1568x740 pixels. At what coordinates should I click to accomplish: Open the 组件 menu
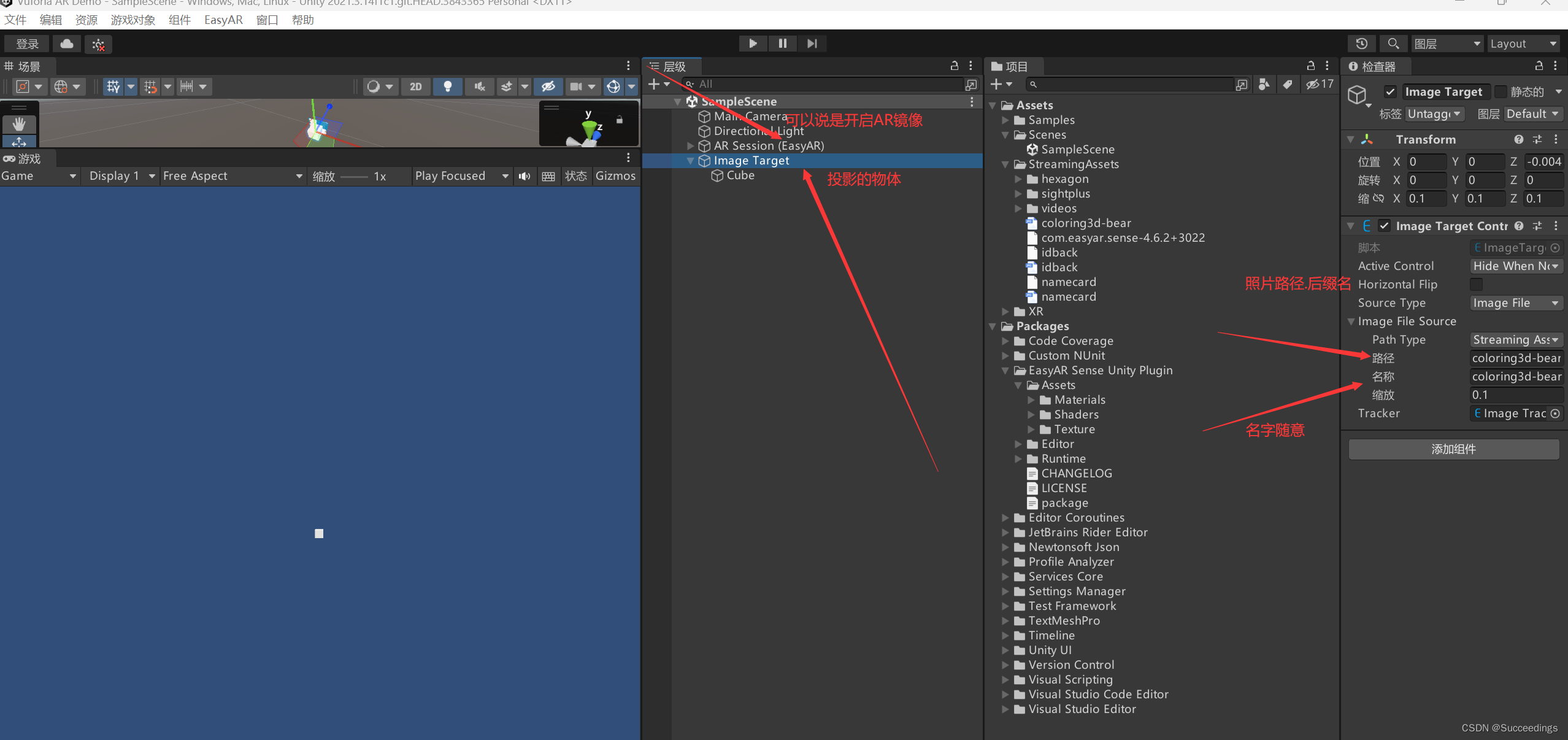pos(179,20)
